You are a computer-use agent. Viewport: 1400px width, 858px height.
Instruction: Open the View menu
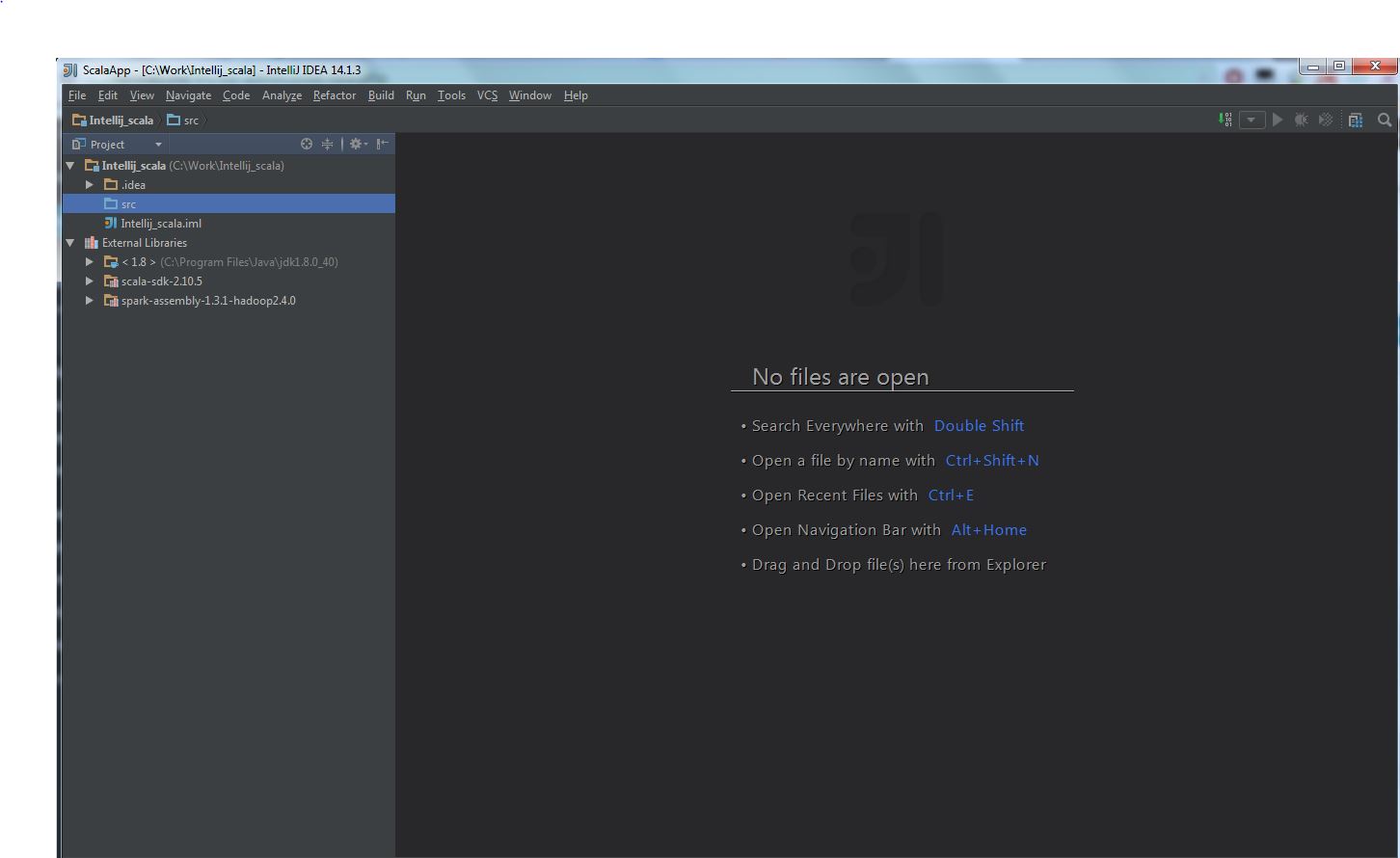tap(142, 95)
